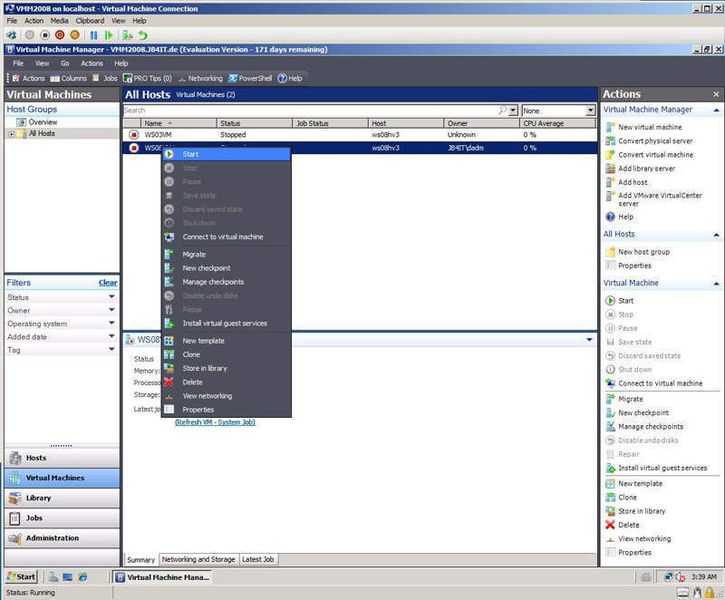This screenshot has width=725, height=600.
Task: Click the Pause icon in VM Connection toolbar
Action: [94, 35]
